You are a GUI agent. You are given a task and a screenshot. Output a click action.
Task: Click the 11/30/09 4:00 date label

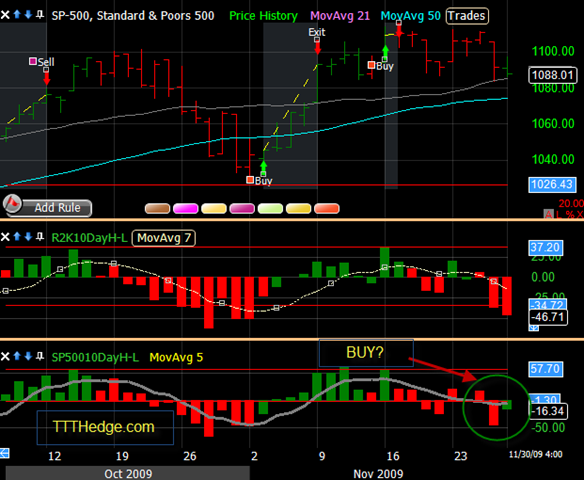tap(536, 454)
